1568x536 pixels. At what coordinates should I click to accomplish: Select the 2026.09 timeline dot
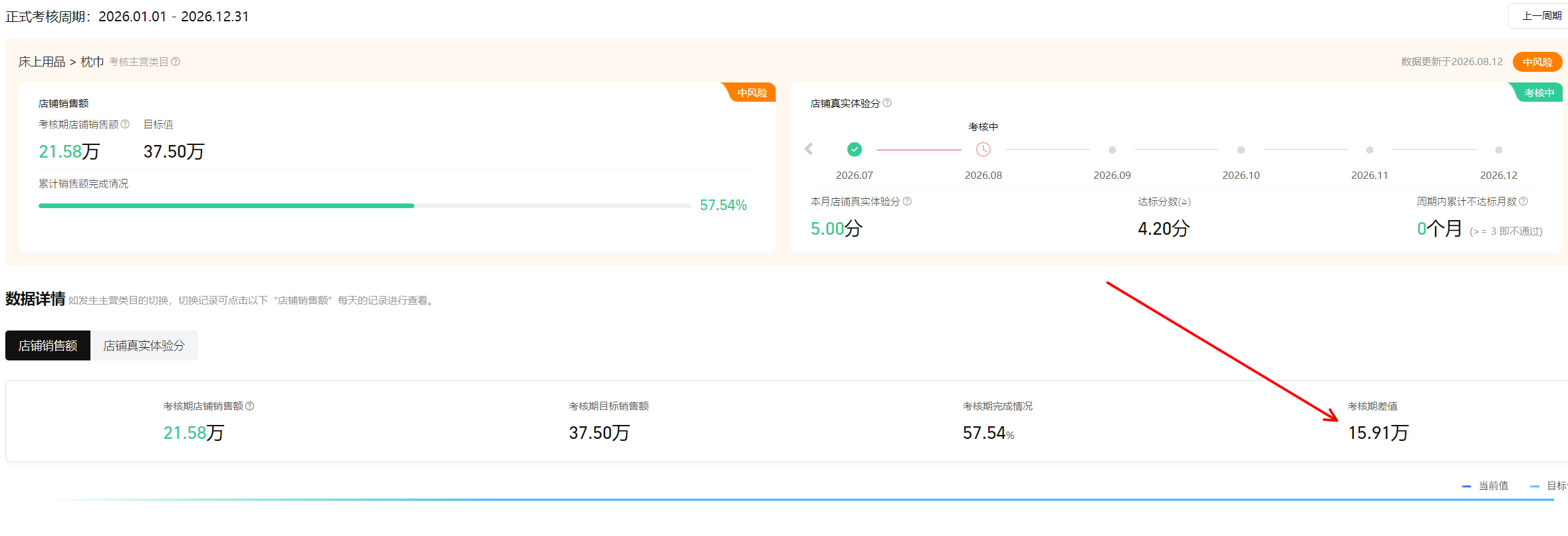1112,150
